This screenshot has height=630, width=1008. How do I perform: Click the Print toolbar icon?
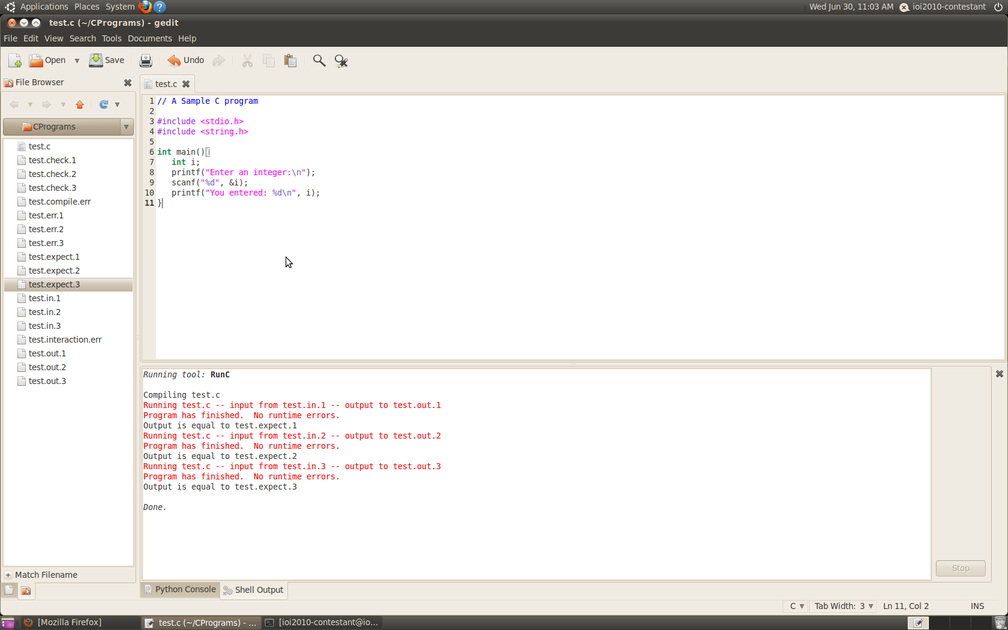tap(146, 60)
